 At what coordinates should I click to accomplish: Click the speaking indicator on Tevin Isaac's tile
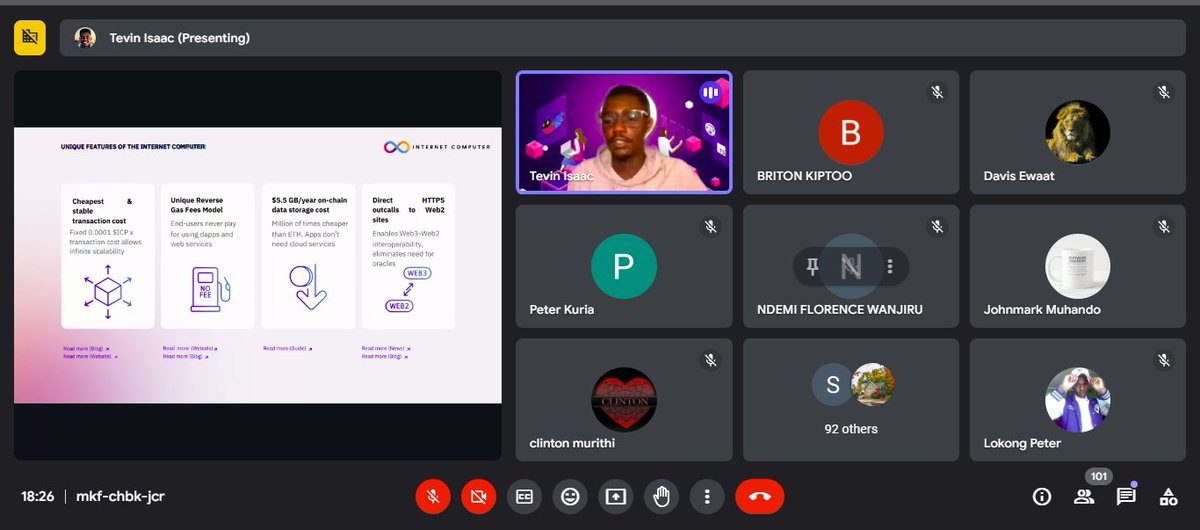[710, 92]
